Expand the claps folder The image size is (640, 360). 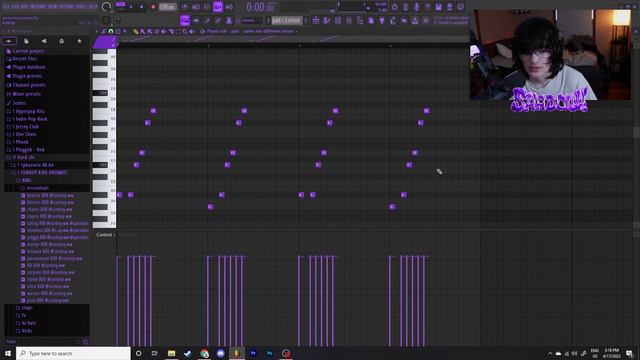(x=24, y=308)
